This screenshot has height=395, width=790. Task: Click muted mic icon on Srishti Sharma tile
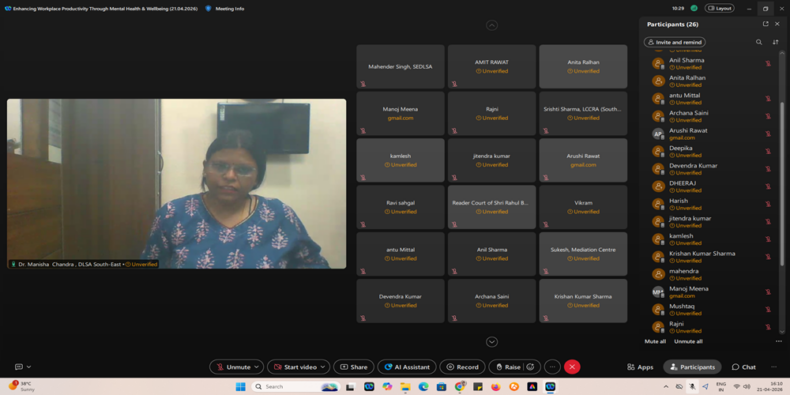click(545, 130)
